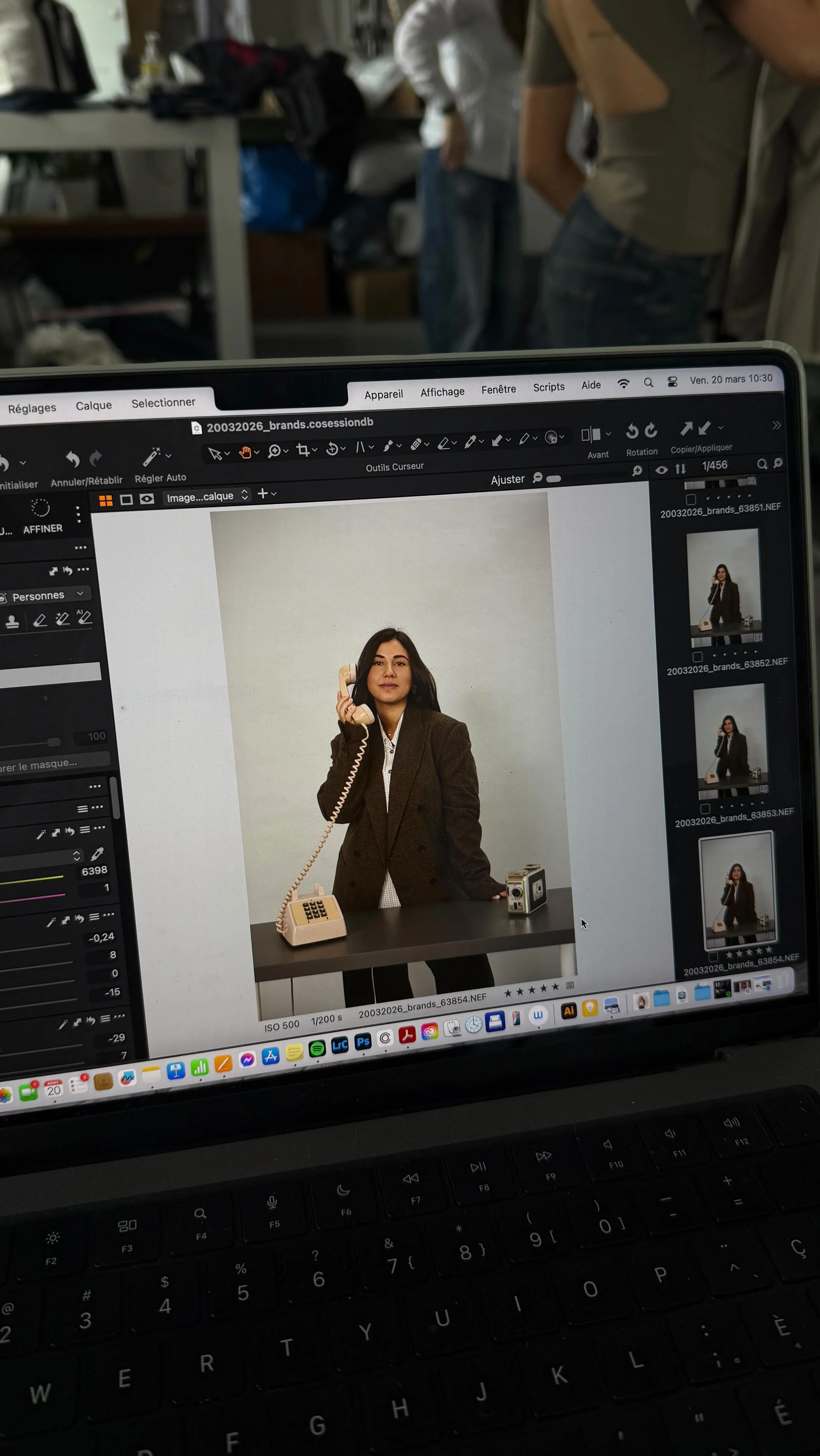Image resolution: width=820 pixels, height=1456 pixels.
Task: Select the mask eraser tool icon
Action: [x=40, y=620]
